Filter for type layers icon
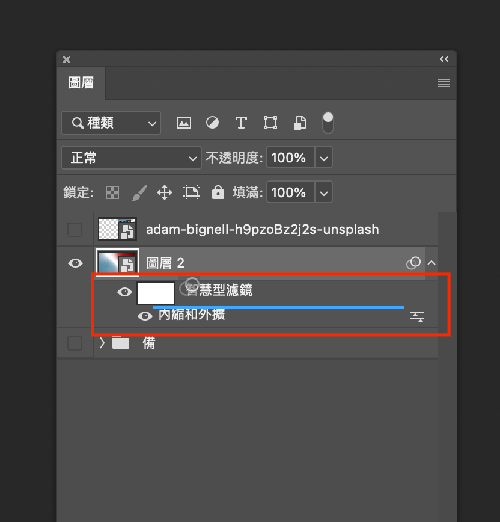 (x=241, y=123)
